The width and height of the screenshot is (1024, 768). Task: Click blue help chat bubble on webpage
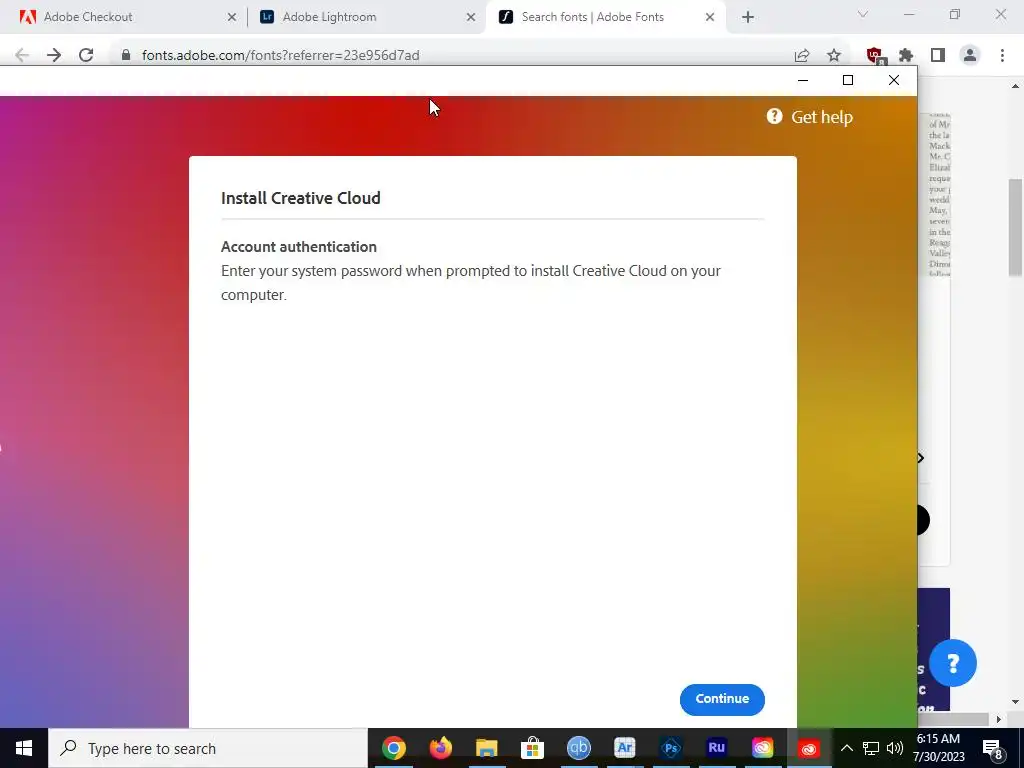click(953, 663)
